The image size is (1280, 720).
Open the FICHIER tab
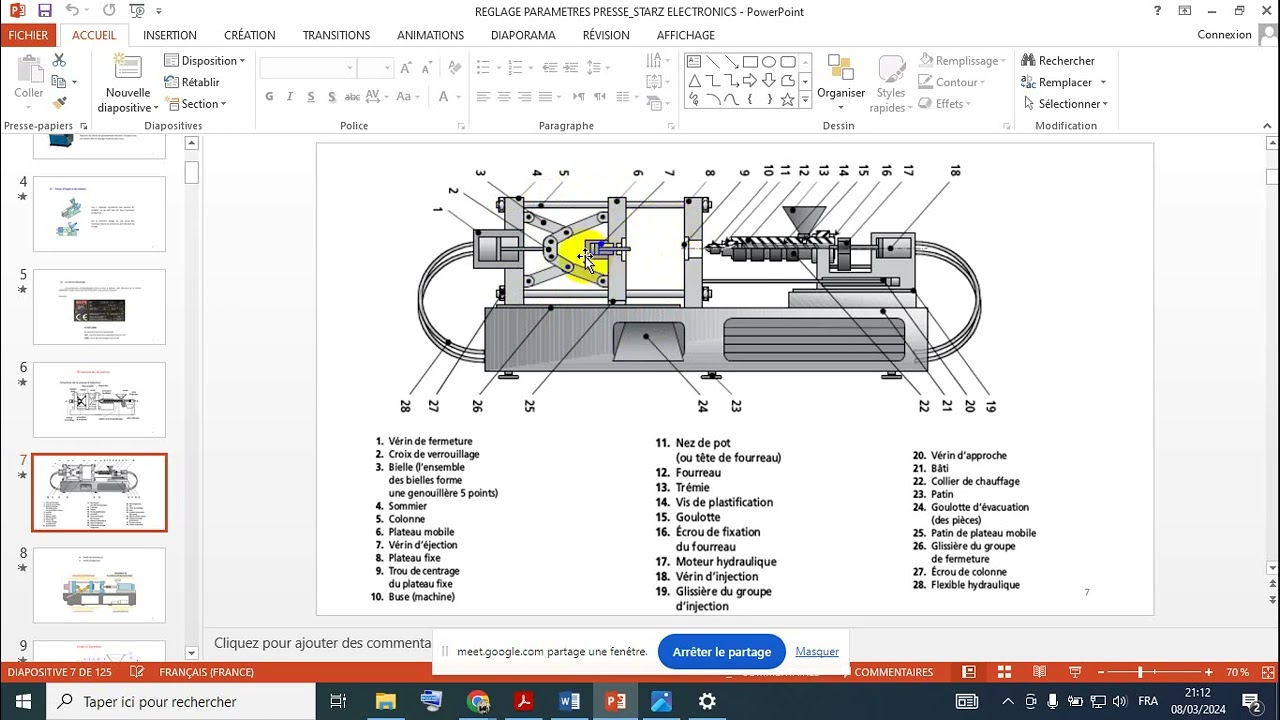28,35
